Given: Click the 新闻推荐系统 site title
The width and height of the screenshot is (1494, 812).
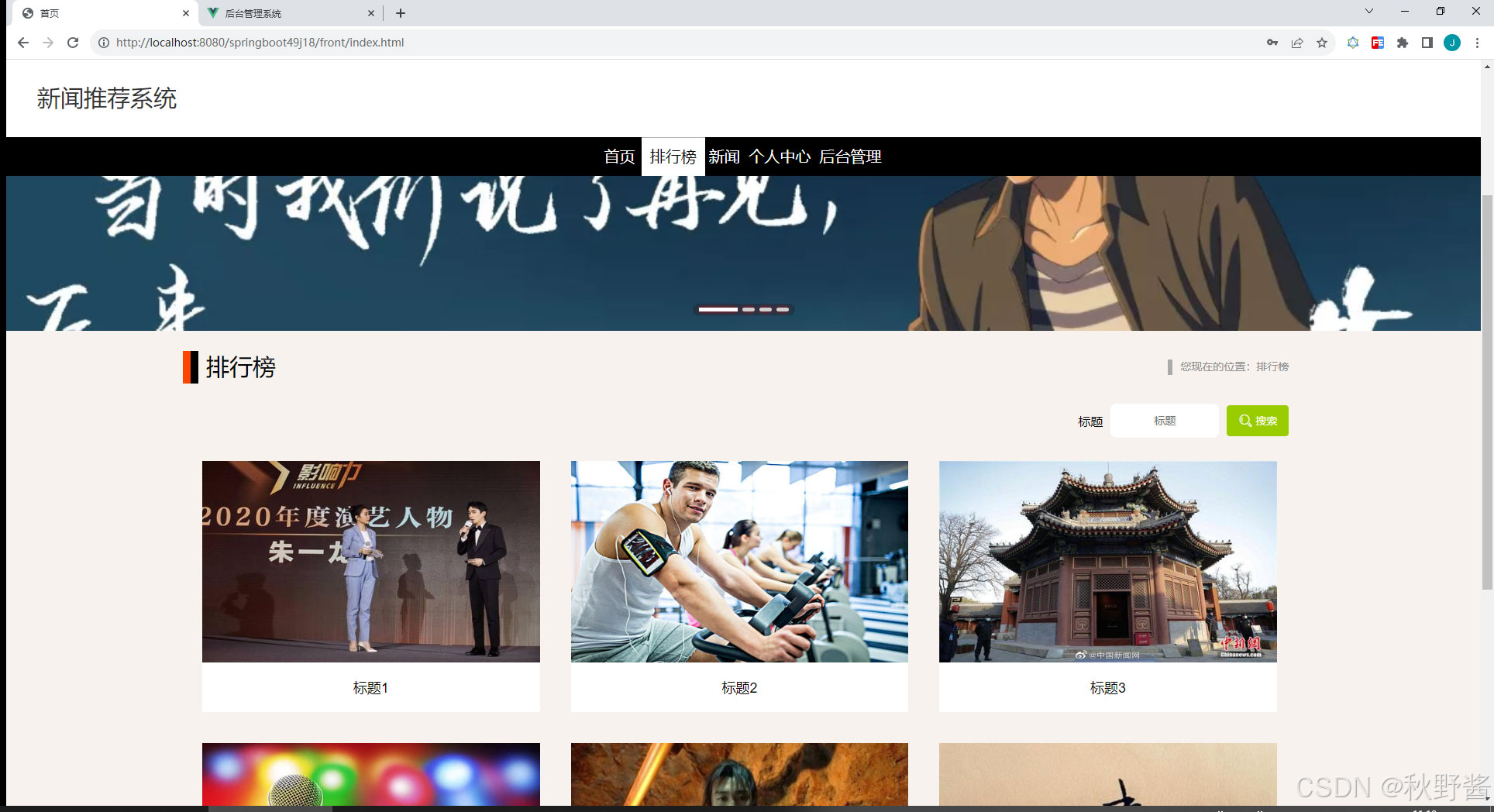Looking at the screenshot, I should (x=107, y=98).
